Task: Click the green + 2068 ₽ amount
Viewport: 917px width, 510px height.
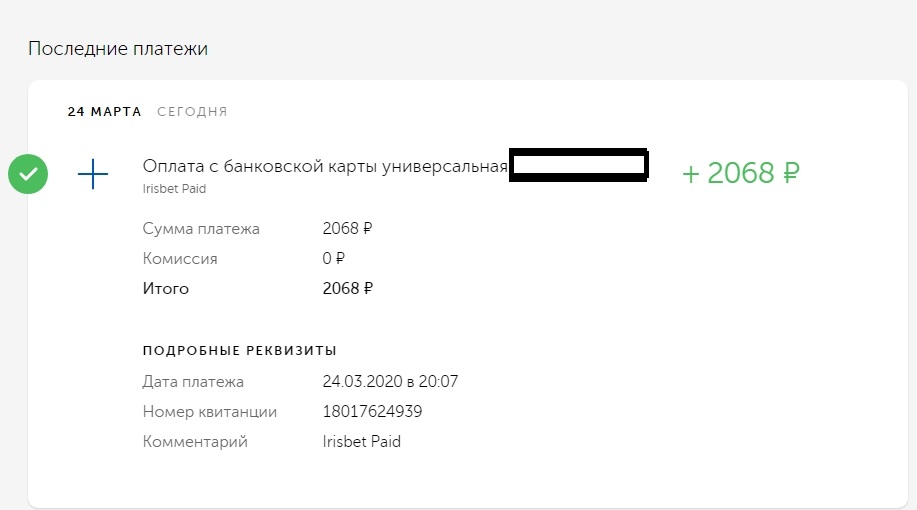Action: tap(741, 173)
